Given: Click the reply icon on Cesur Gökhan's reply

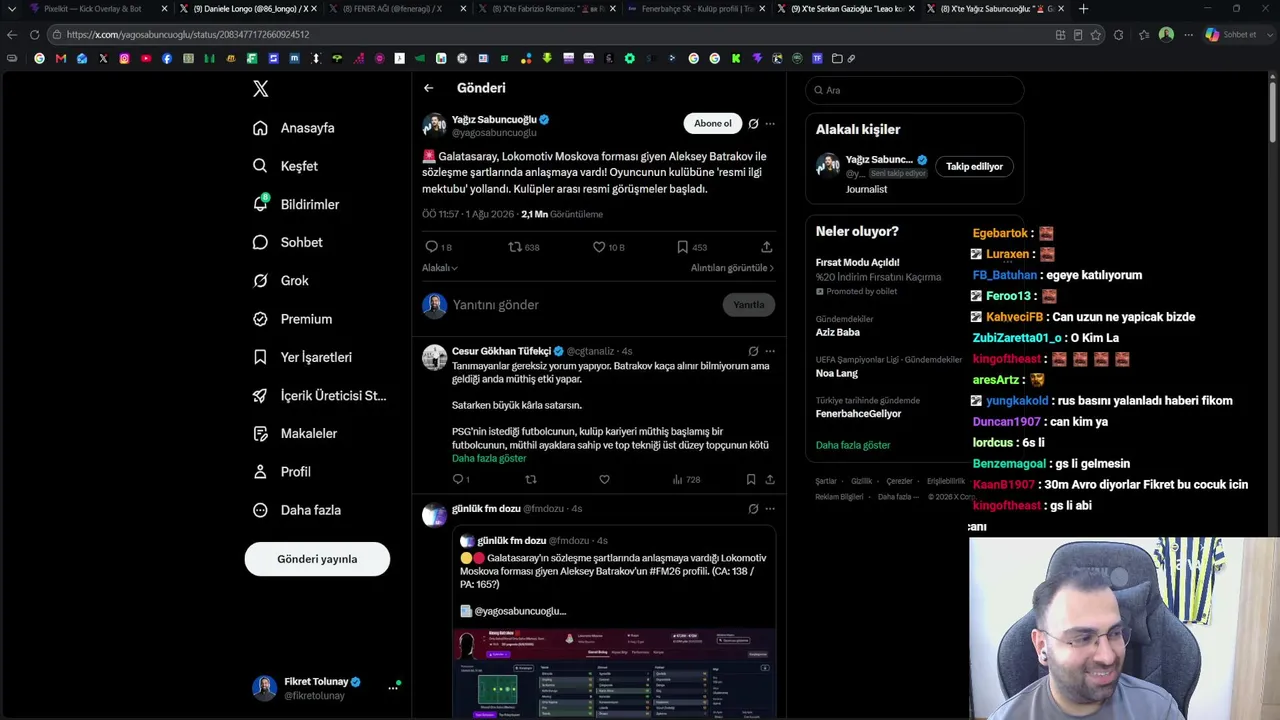Looking at the screenshot, I should coord(458,480).
